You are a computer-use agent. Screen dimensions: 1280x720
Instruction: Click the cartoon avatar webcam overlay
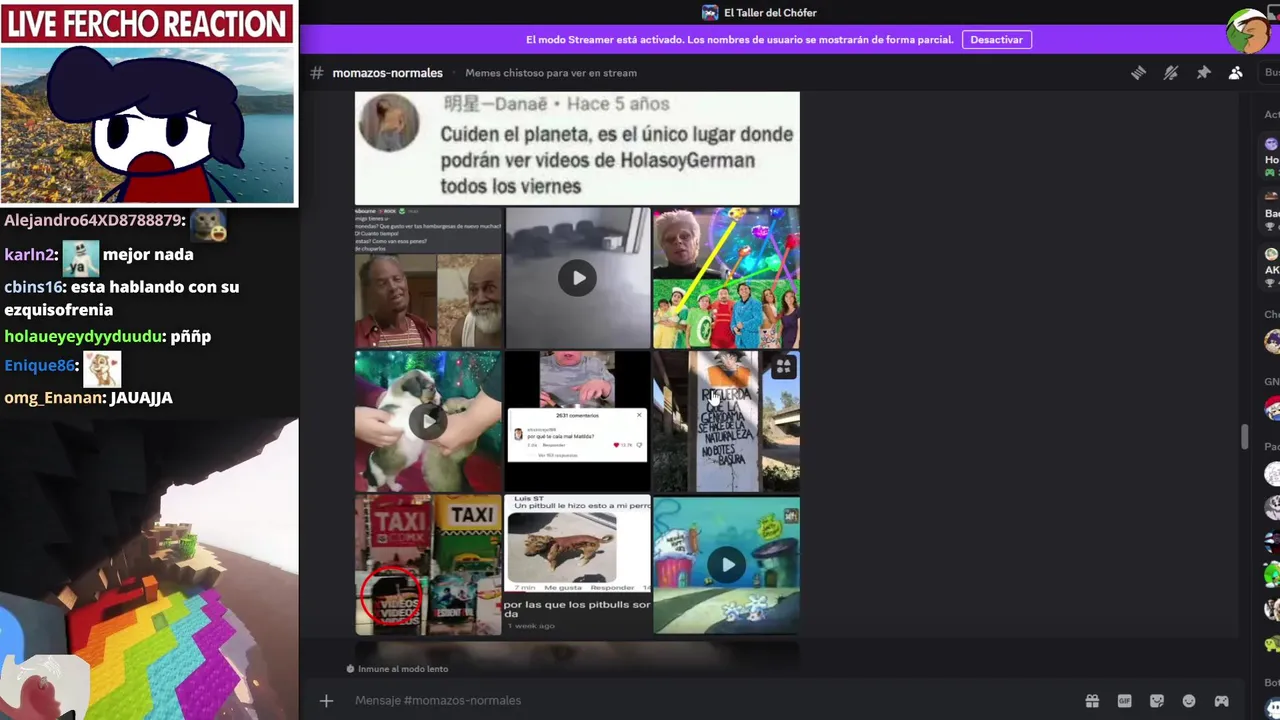(148, 125)
